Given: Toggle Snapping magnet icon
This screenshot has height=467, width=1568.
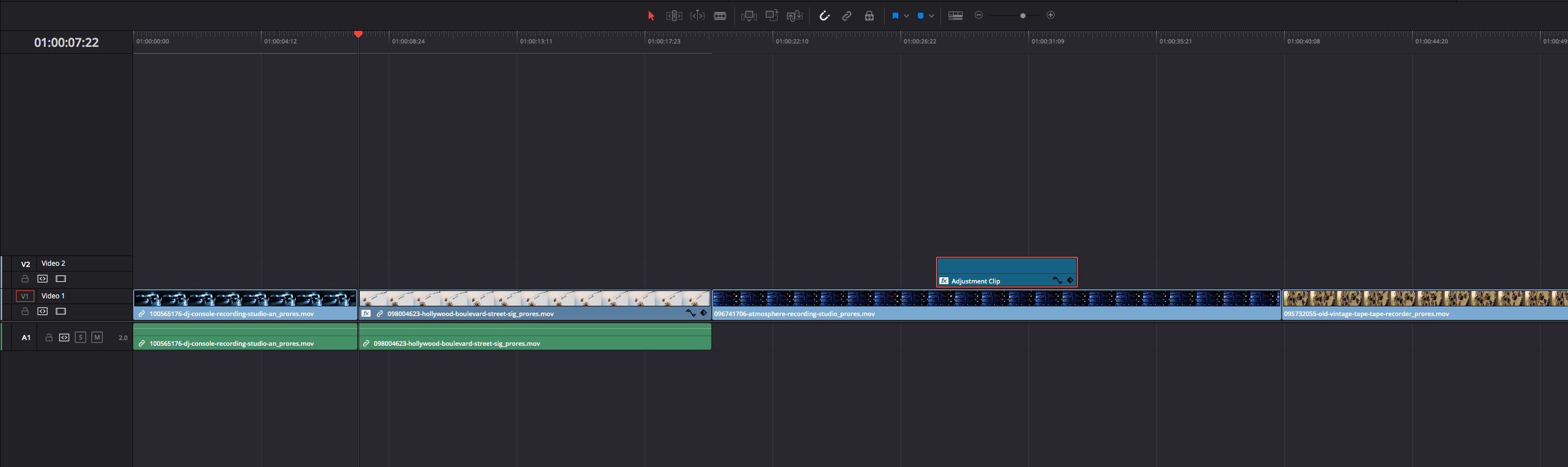Looking at the screenshot, I should pos(824,16).
